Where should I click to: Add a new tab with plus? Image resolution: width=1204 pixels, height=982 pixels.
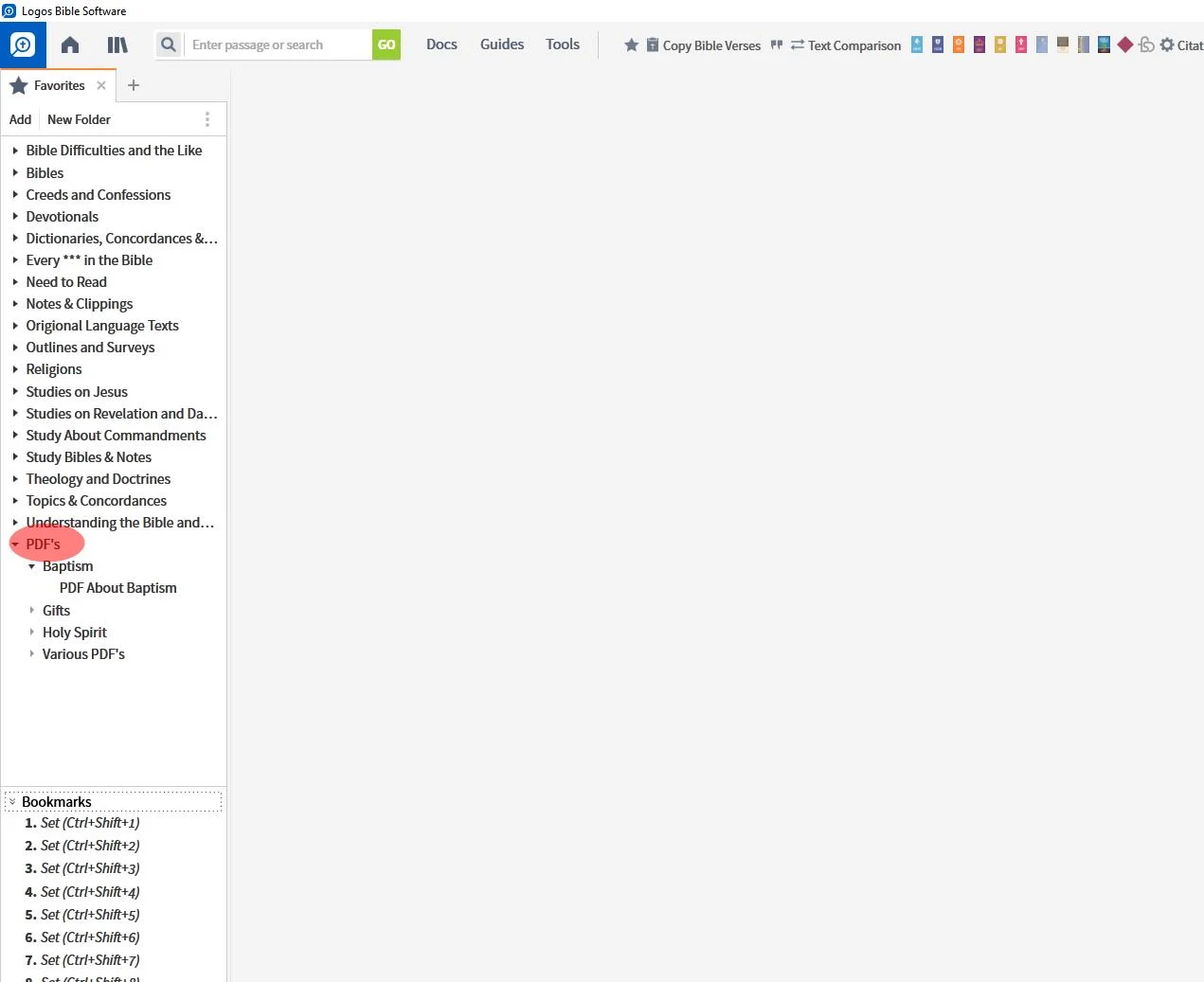click(134, 85)
